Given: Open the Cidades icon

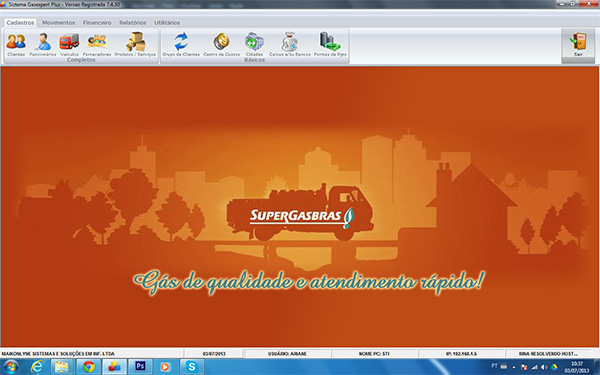Looking at the screenshot, I should click(254, 44).
